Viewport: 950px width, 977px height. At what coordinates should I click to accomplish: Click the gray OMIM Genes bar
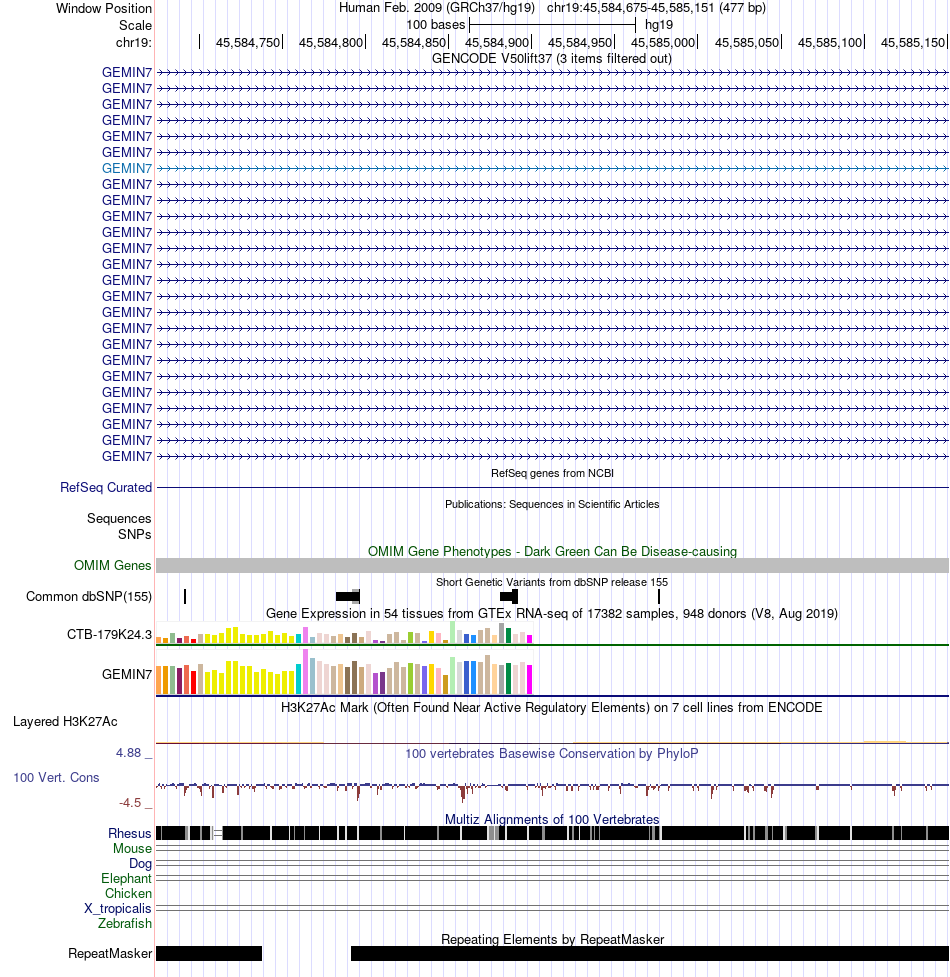click(x=552, y=565)
